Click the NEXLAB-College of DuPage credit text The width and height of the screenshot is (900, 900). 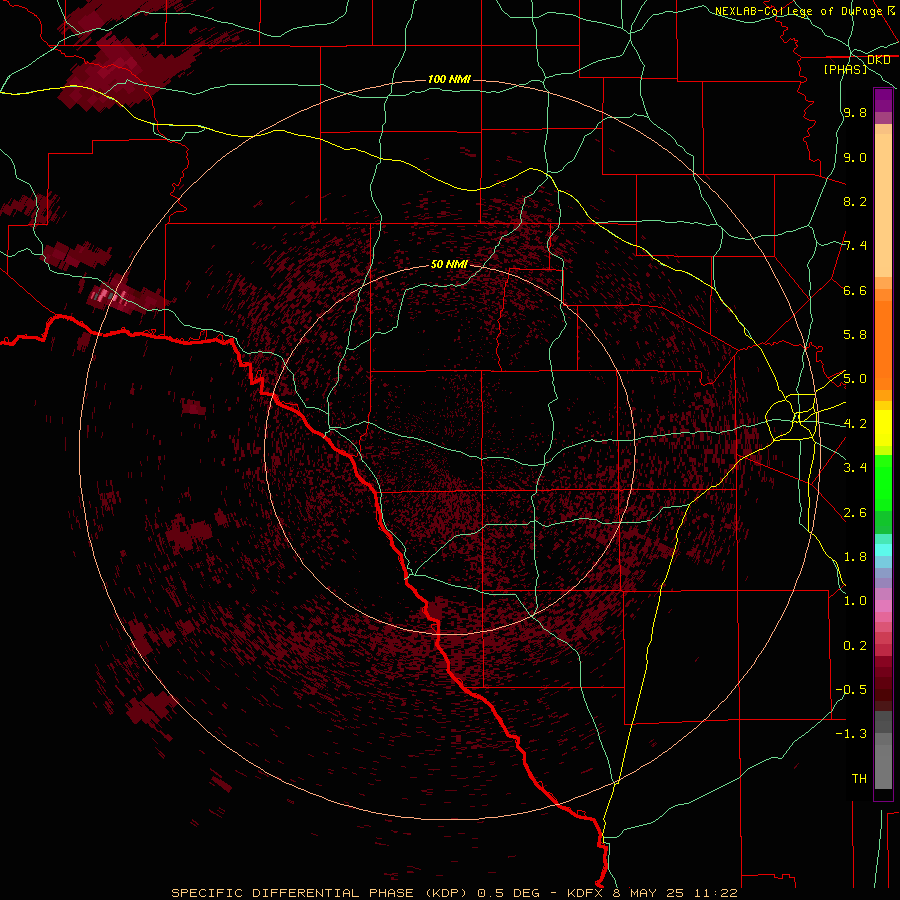click(798, 11)
